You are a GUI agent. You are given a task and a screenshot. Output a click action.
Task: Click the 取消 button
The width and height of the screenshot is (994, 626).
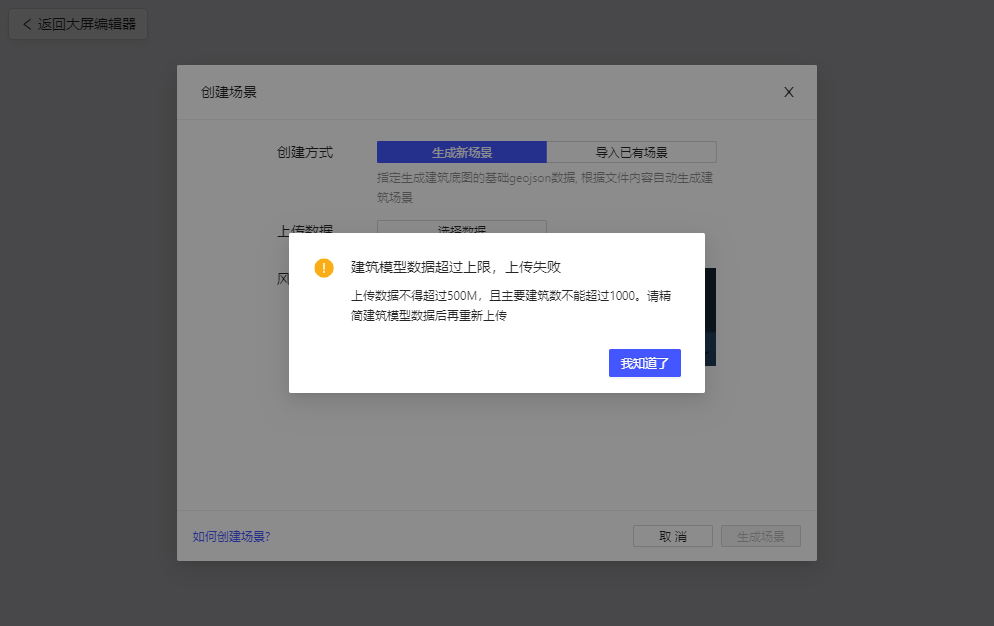click(673, 536)
